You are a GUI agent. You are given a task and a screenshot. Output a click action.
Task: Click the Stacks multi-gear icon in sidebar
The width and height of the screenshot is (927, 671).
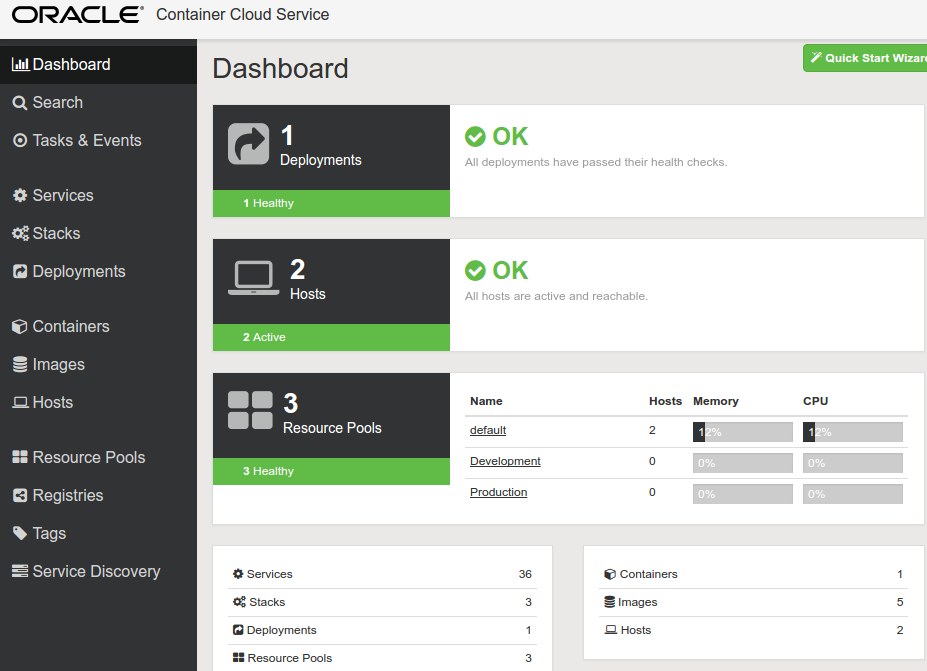tap(20, 234)
